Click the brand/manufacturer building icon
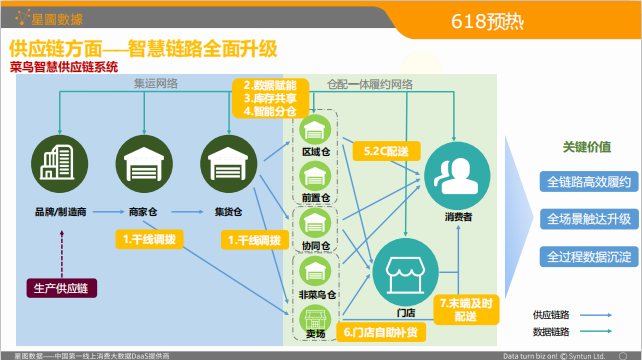The height and width of the screenshot is (360, 642). point(60,164)
